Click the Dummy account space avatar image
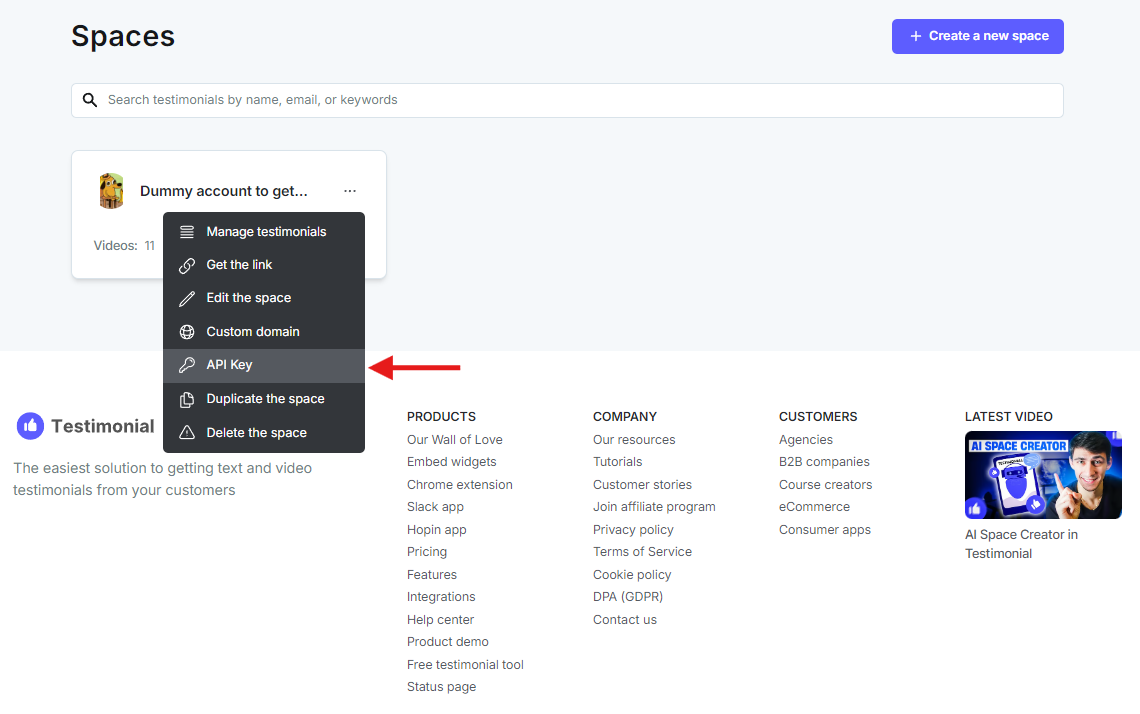 coord(111,190)
